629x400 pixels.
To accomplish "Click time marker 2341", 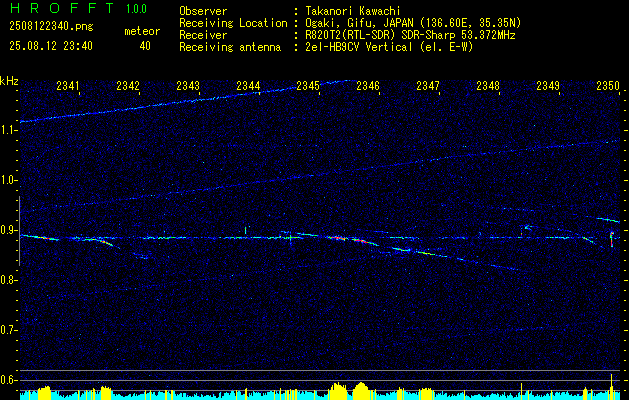I will (x=68, y=85).
